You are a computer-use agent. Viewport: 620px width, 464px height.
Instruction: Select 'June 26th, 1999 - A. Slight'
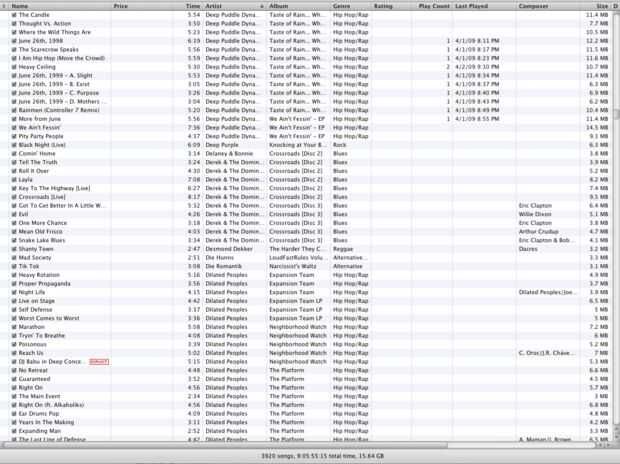click(x=55, y=76)
